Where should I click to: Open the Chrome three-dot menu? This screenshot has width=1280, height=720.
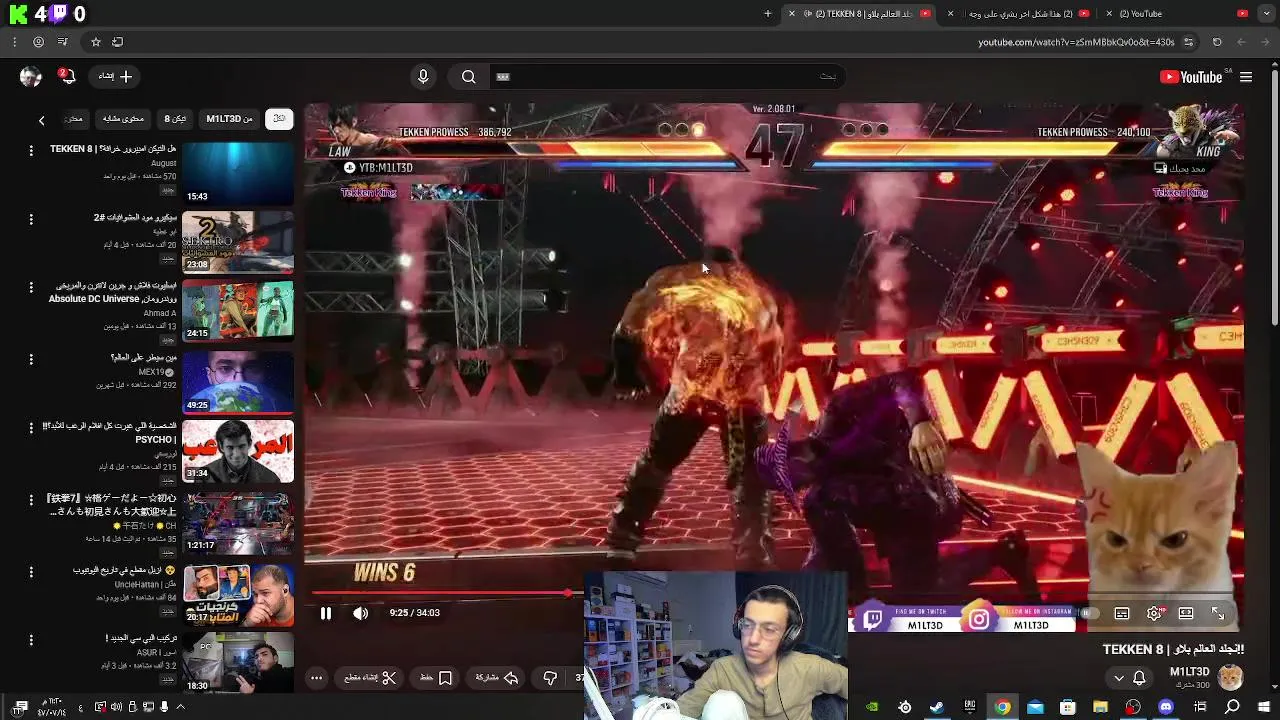point(14,42)
